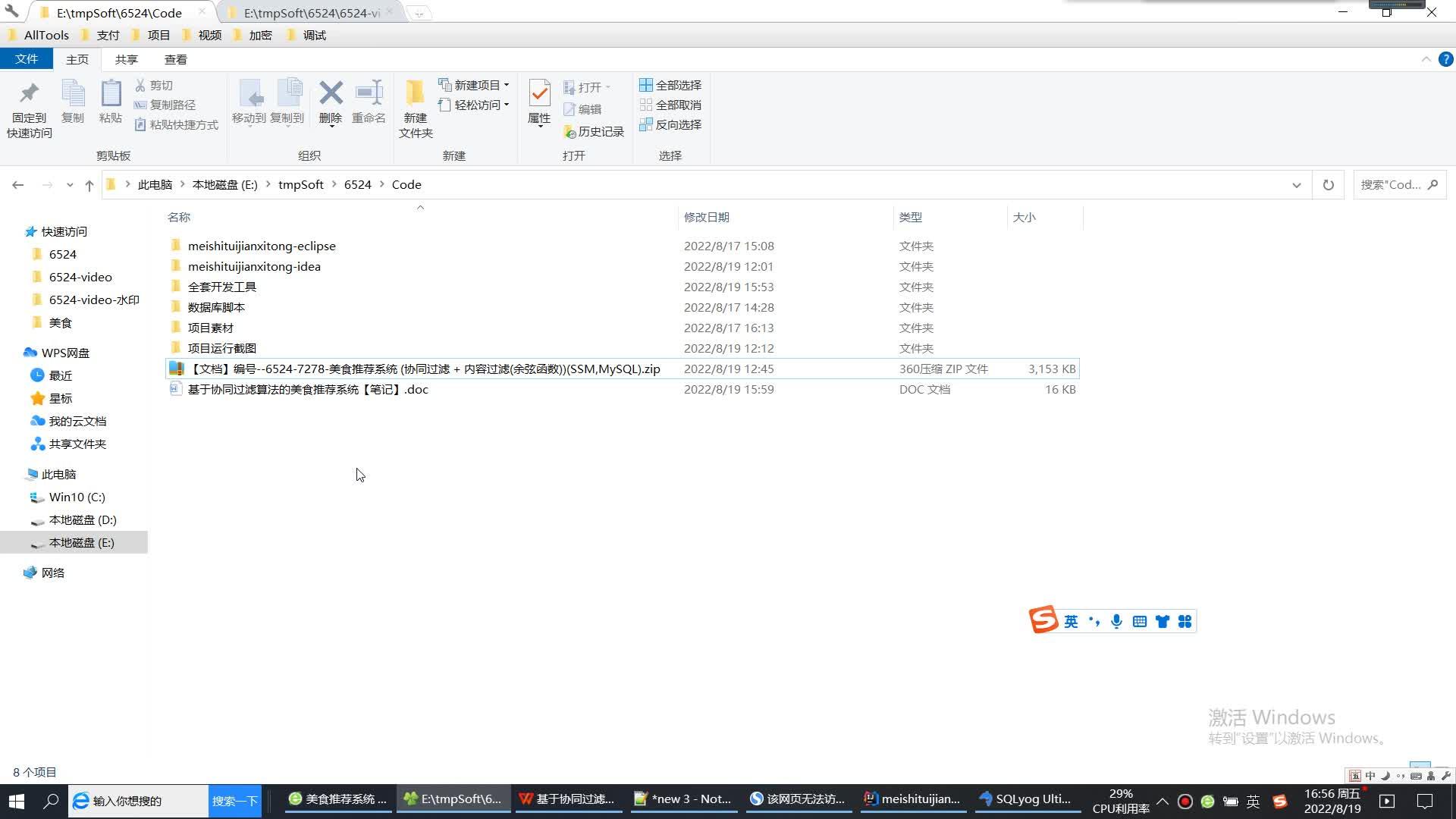
Task: Click the Paste clipboard icon
Action: click(x=111, y=94)
